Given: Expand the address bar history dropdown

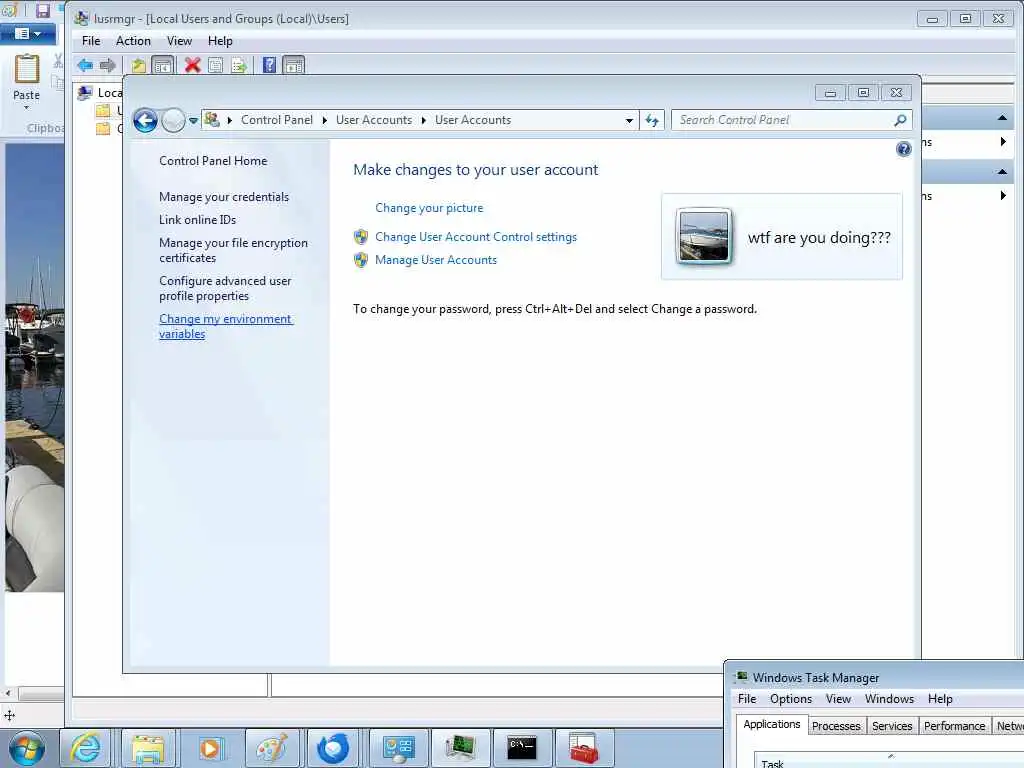Looking at the screenshot, I should pyautogui.click(x=629, y=120).
